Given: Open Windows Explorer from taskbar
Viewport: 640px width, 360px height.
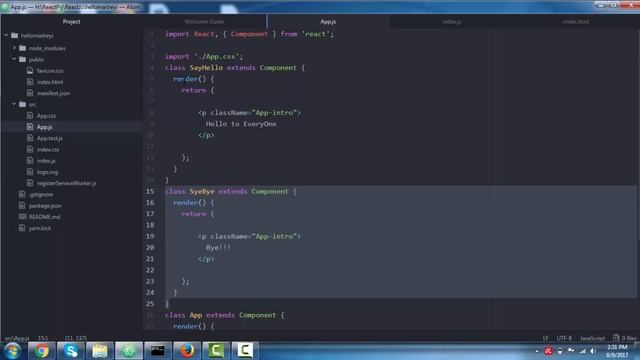Looking at the screenshot, I should pyautogui.click(x=100, y=351).
